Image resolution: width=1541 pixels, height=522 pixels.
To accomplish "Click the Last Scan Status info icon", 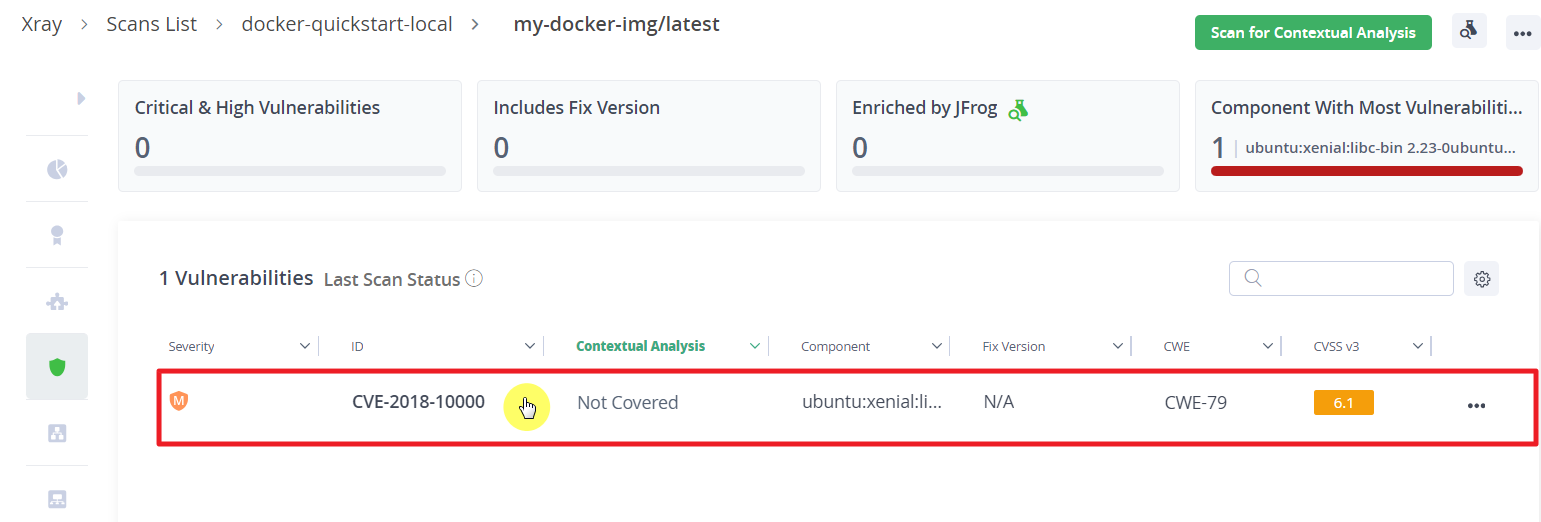I will click(474, 278).
